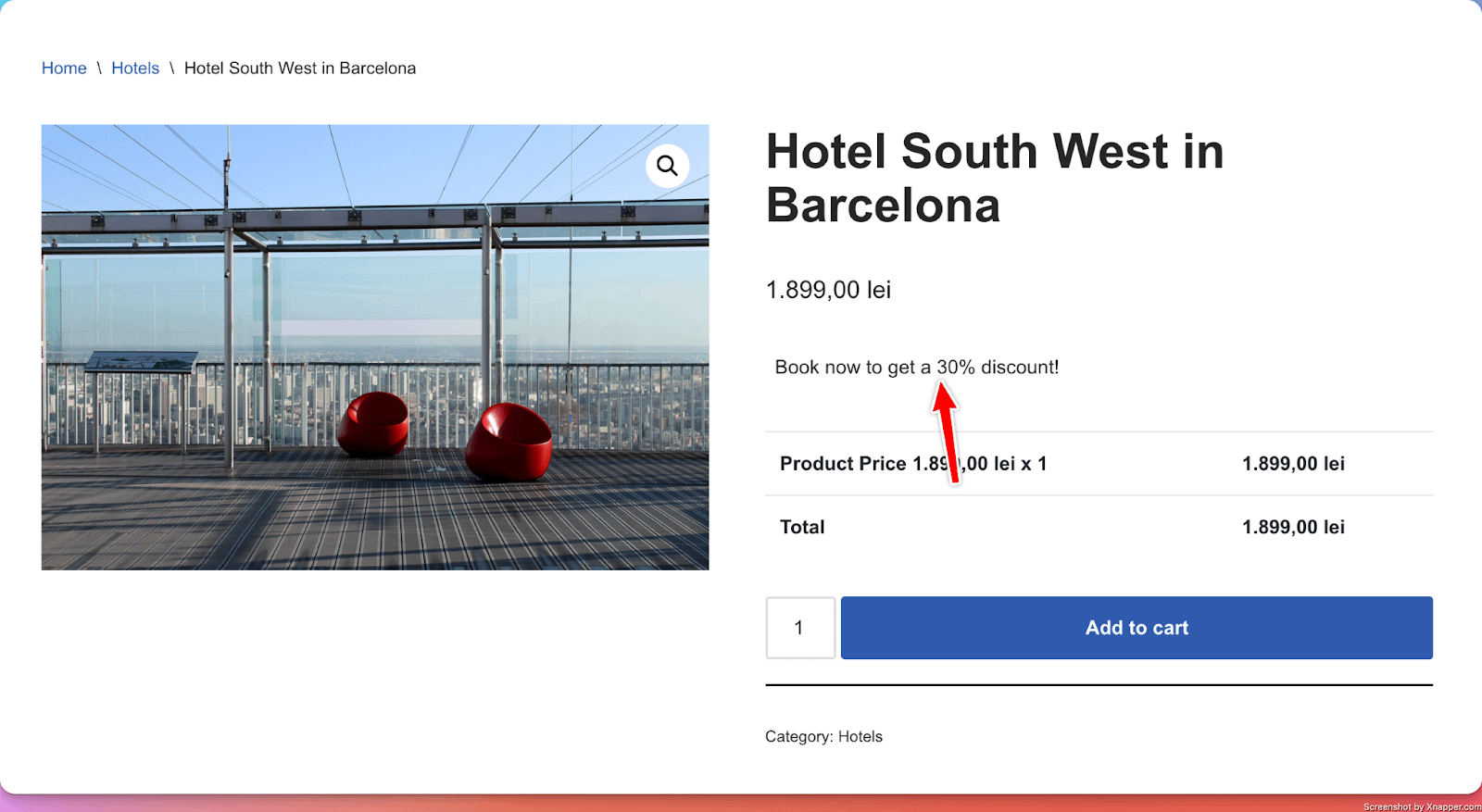
Task: Click the 'Category:' label text
Action: (798, 737)
